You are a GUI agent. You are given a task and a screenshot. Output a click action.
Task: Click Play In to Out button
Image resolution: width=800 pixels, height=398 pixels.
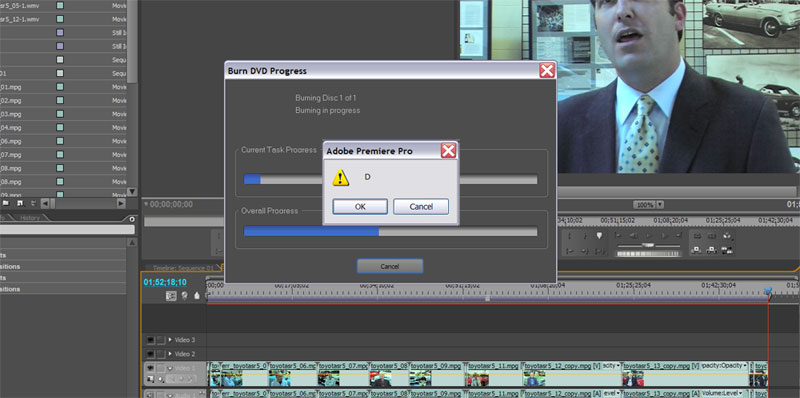[x=601, y=251]
